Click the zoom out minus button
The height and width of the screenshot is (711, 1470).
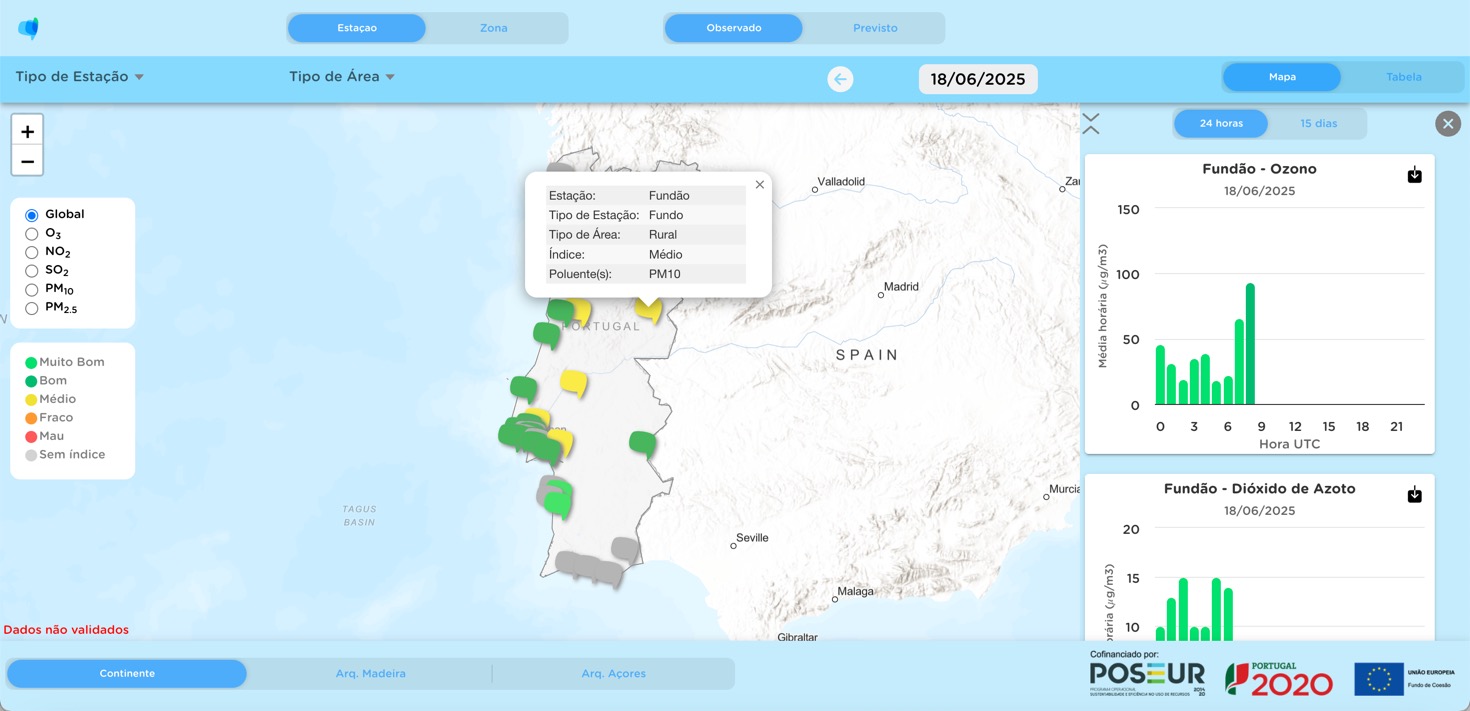(27, 161)
